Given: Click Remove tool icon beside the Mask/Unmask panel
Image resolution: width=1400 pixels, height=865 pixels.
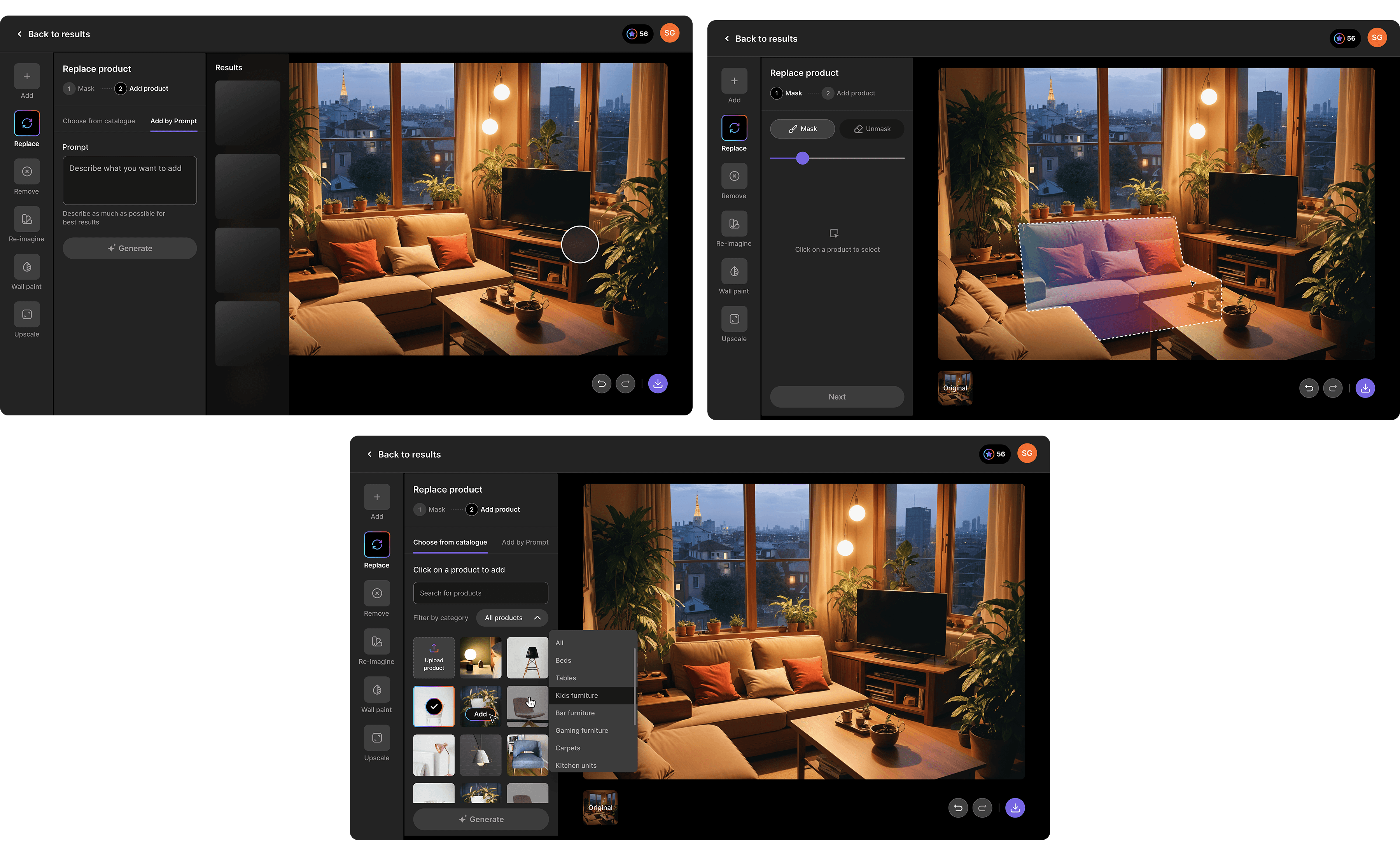Looking at the screenshot, I should coord(734,176).
